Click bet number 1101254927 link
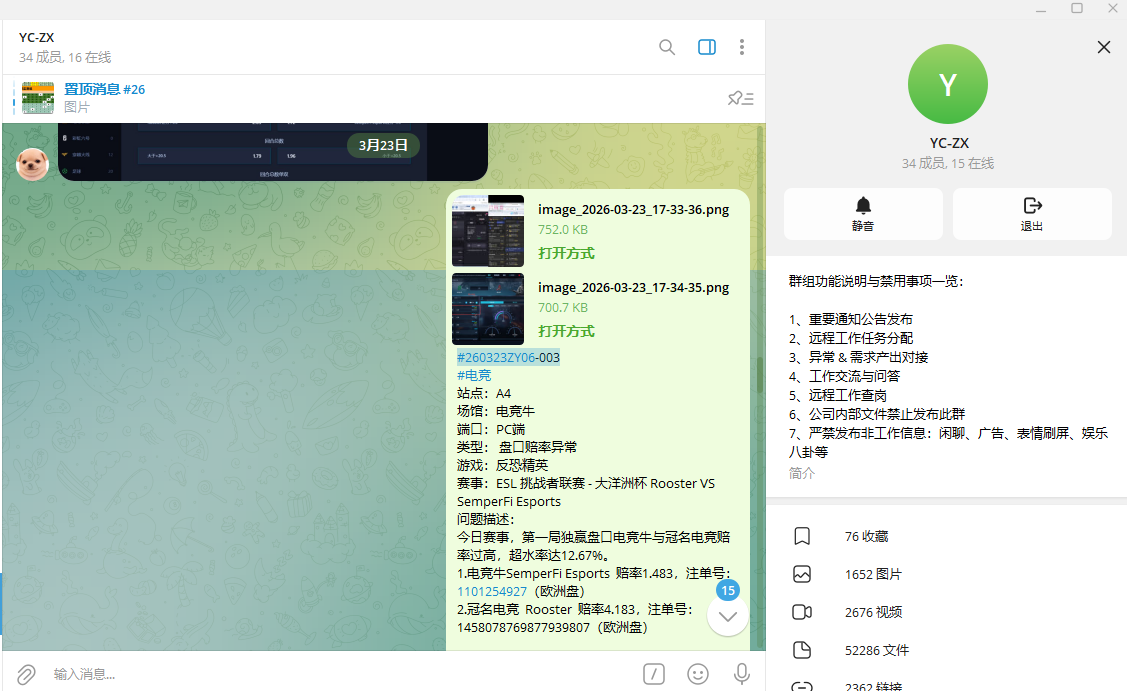The image size is (1127, 691). point(492,591)
